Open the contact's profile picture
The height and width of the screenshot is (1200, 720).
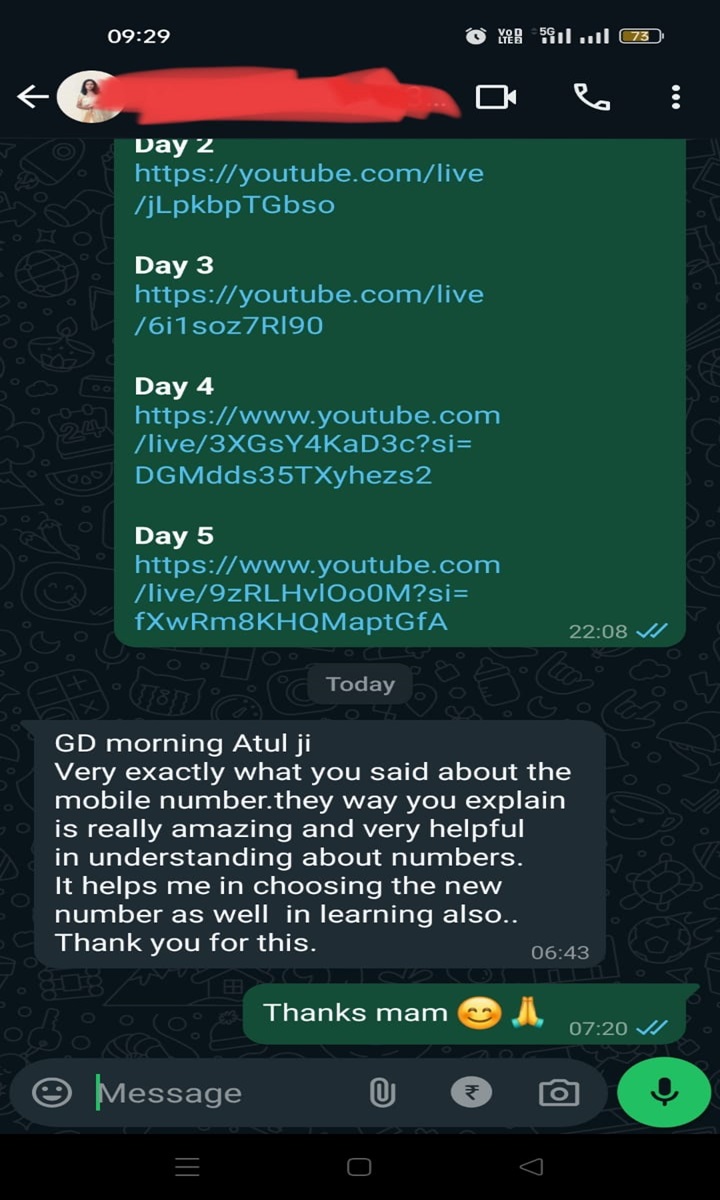click(83, 97)
